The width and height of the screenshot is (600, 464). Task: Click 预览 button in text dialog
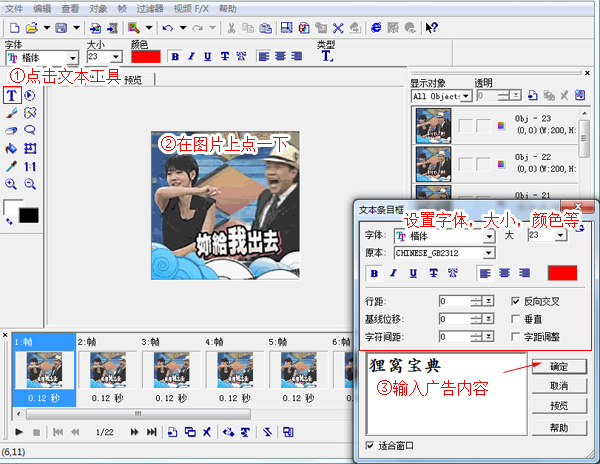coord(559,405)
